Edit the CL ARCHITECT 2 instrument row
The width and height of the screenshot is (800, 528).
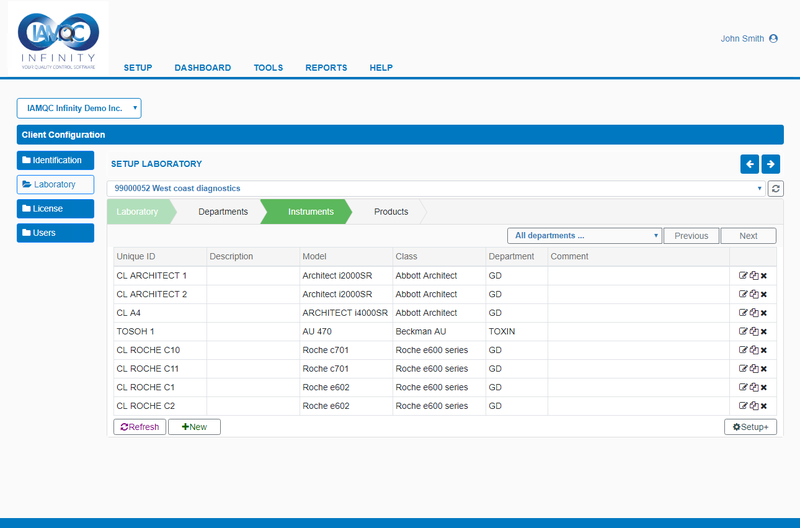[743, 294]
